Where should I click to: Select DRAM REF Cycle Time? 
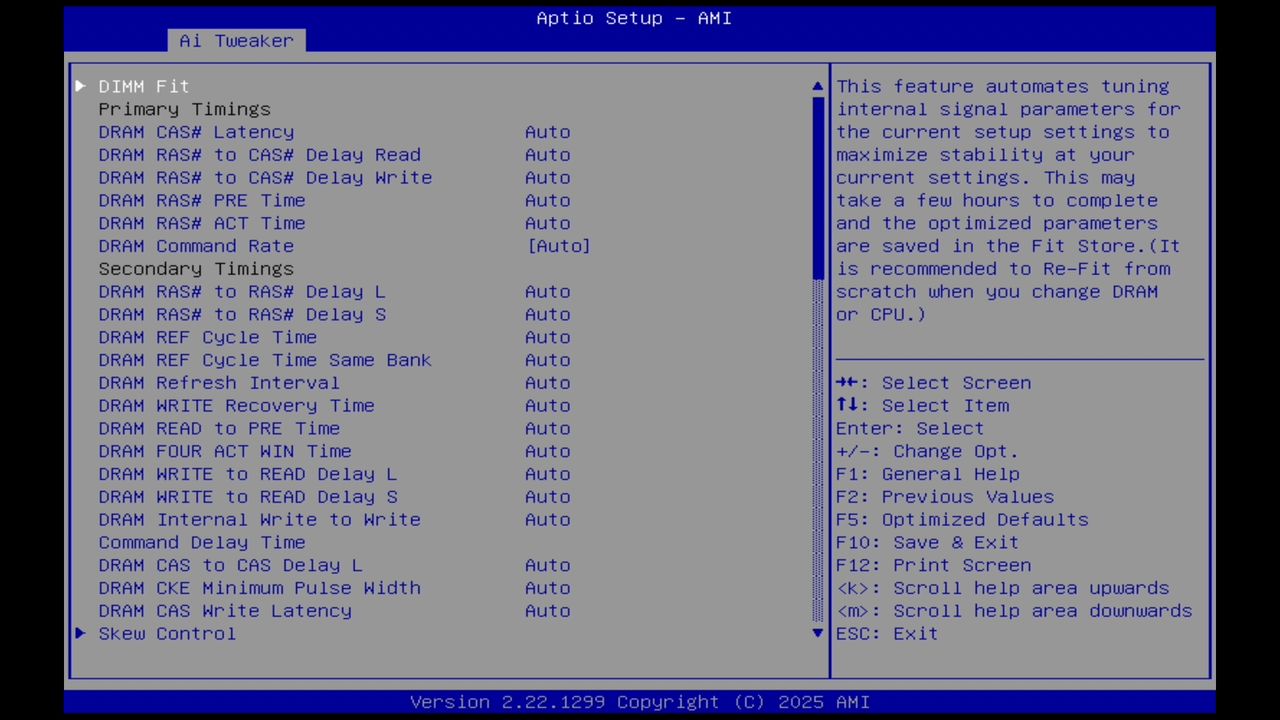pyautogui.click(x=300, y=337)
